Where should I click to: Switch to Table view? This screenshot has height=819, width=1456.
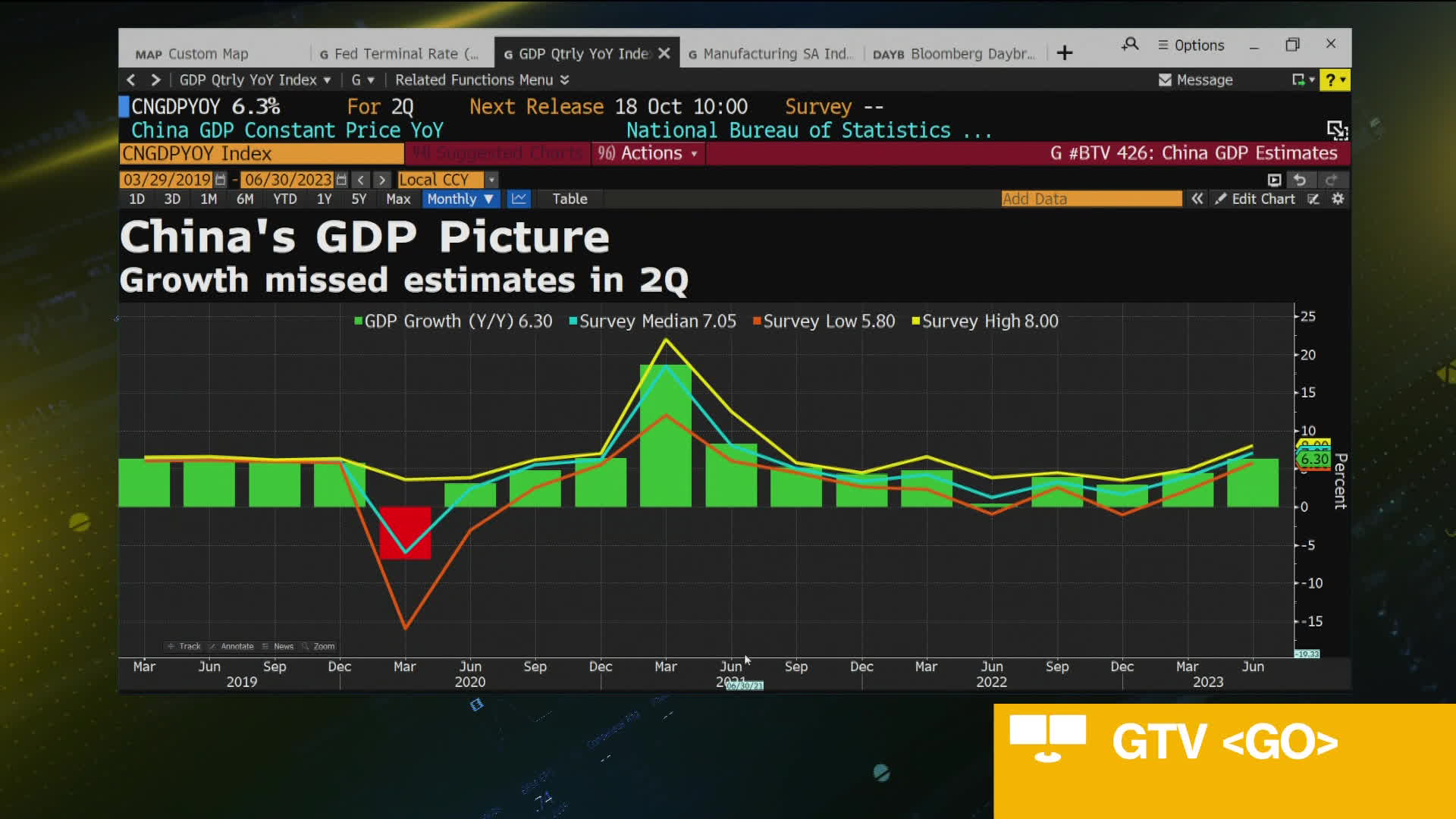click(570, 199)
